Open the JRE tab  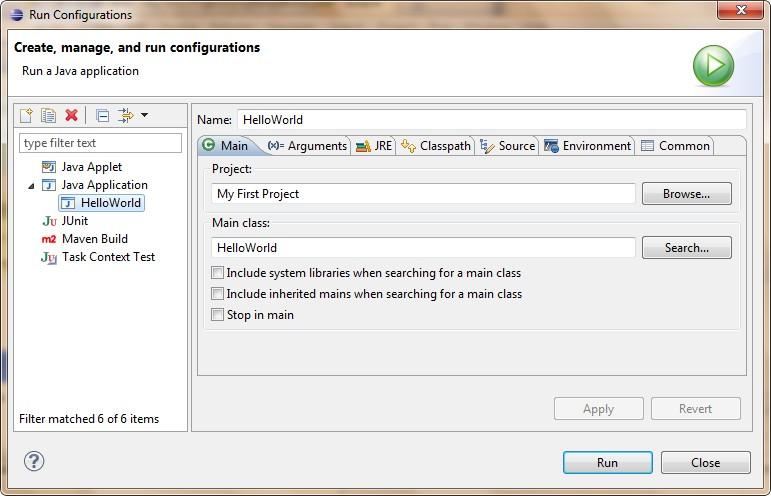pos(374,146)
